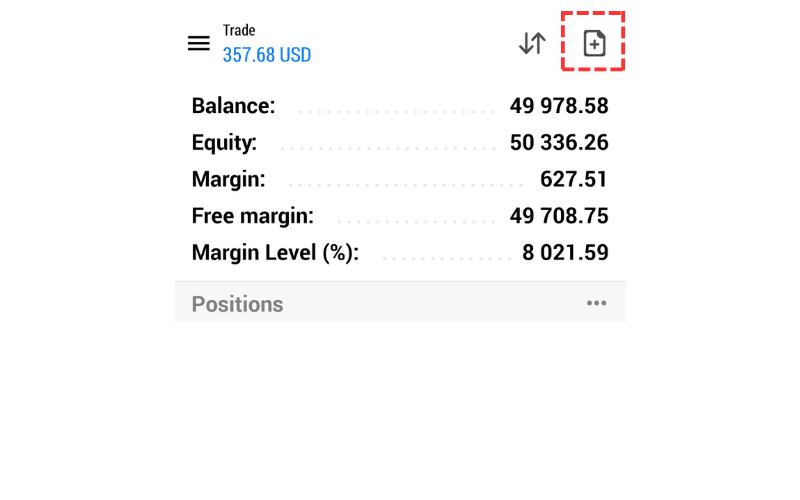Select the Free margin label
The height and width of the screenshot is (500, 800).
pos(252,216)
